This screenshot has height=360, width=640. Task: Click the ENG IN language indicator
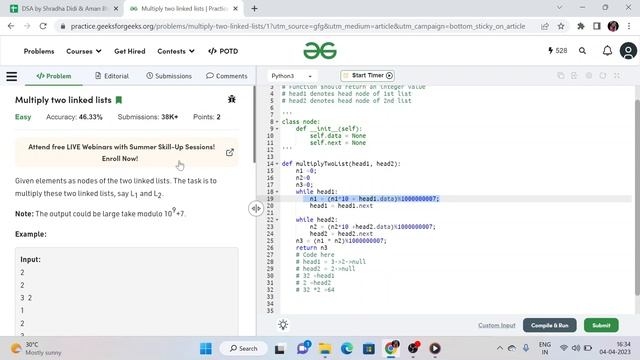pos(545,348)
